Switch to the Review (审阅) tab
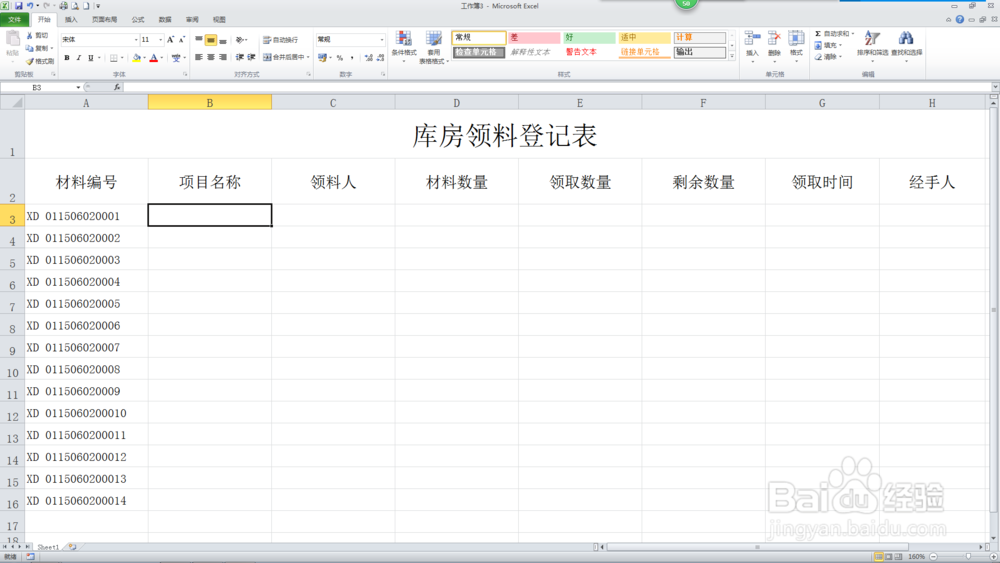 coord(192,20)
